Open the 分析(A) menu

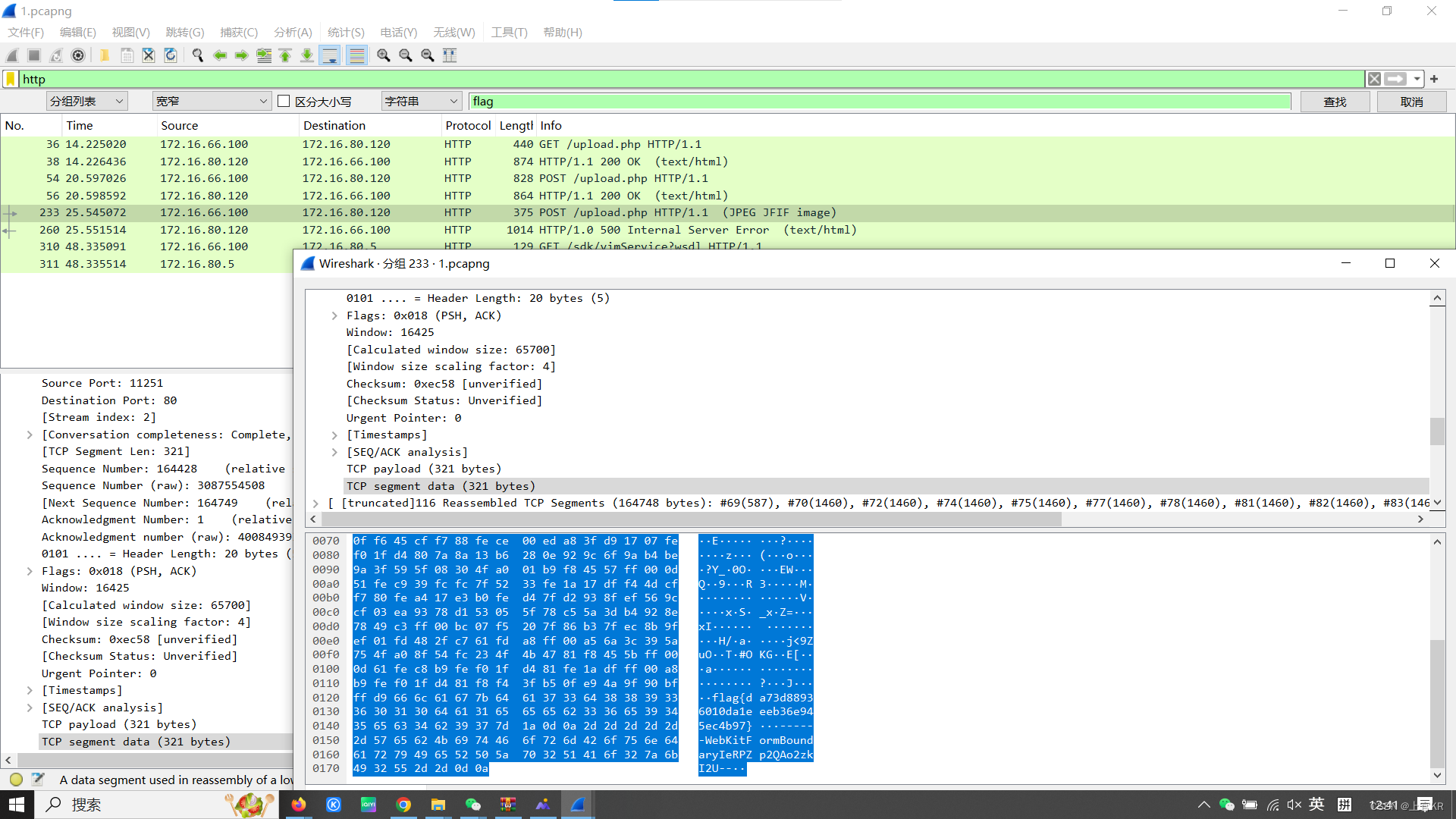click(x=293, y=32)
